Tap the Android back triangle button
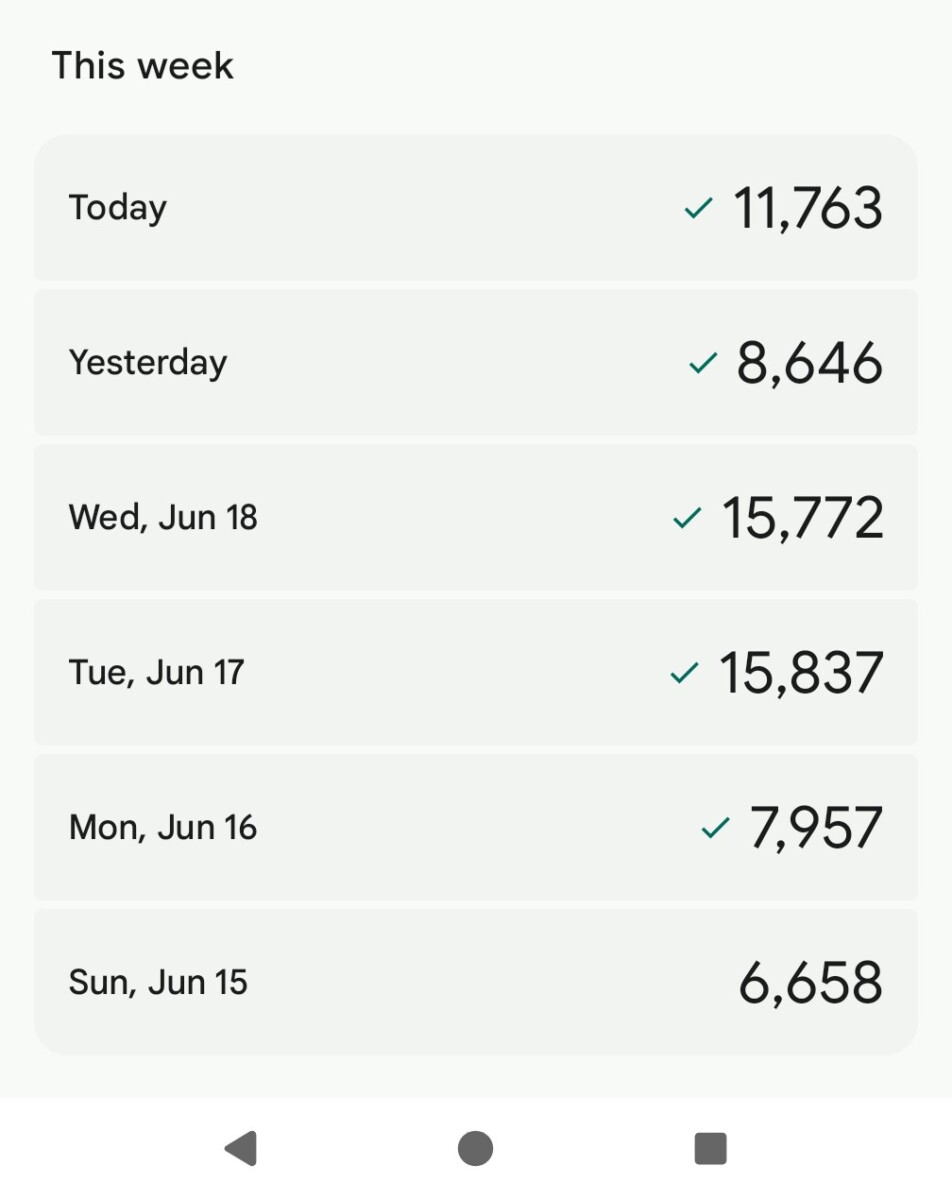Screen dimensions: 952x1200 pos(241,1148)
